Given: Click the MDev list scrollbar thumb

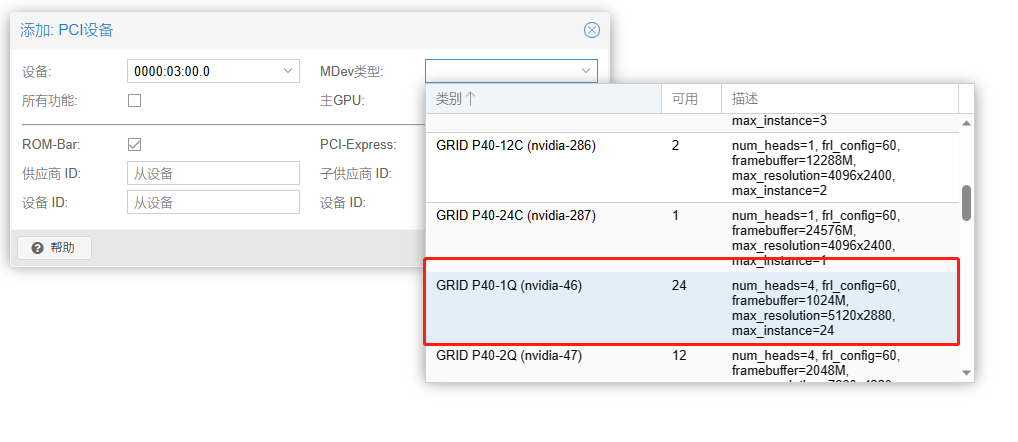Looking at the screenshot, I should [x=966, y=202].
